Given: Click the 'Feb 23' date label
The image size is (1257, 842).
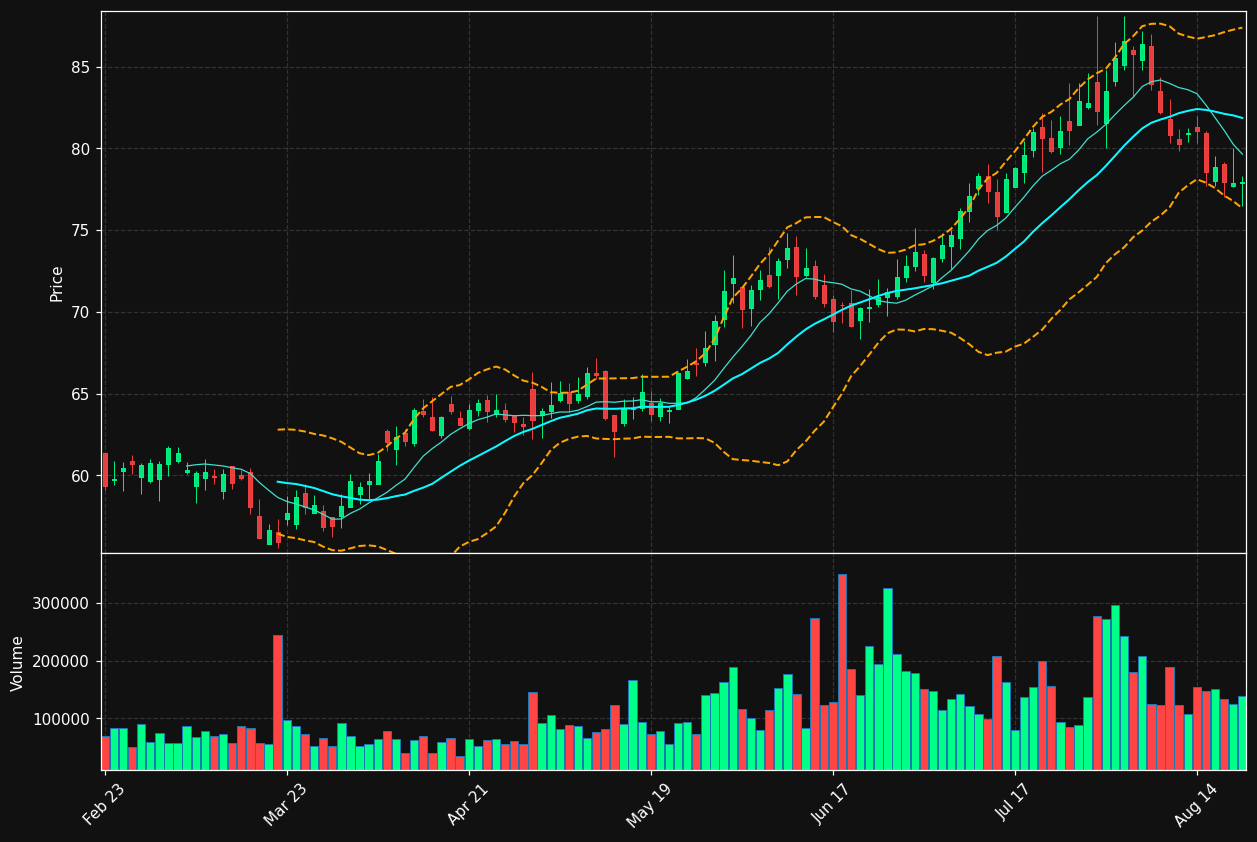Looking at the screenshot, I should [x=104, y=804].
